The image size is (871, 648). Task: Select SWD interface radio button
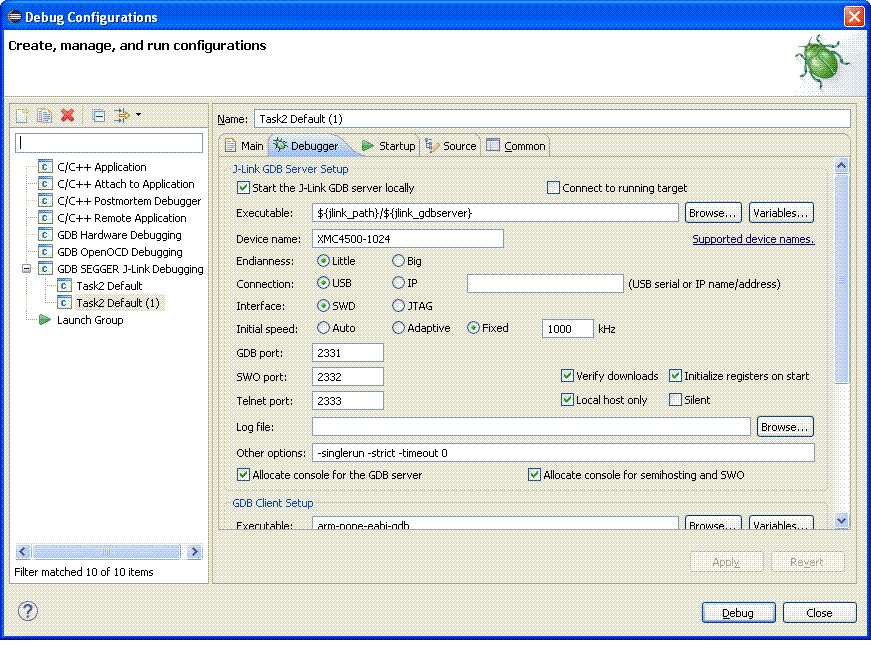(323, 305)
